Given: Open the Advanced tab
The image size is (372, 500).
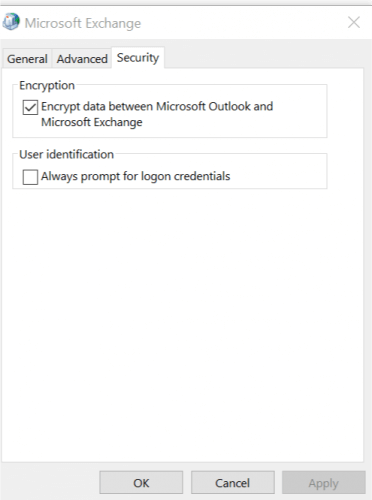Looking at the screenshot, I should click(82, 59).
